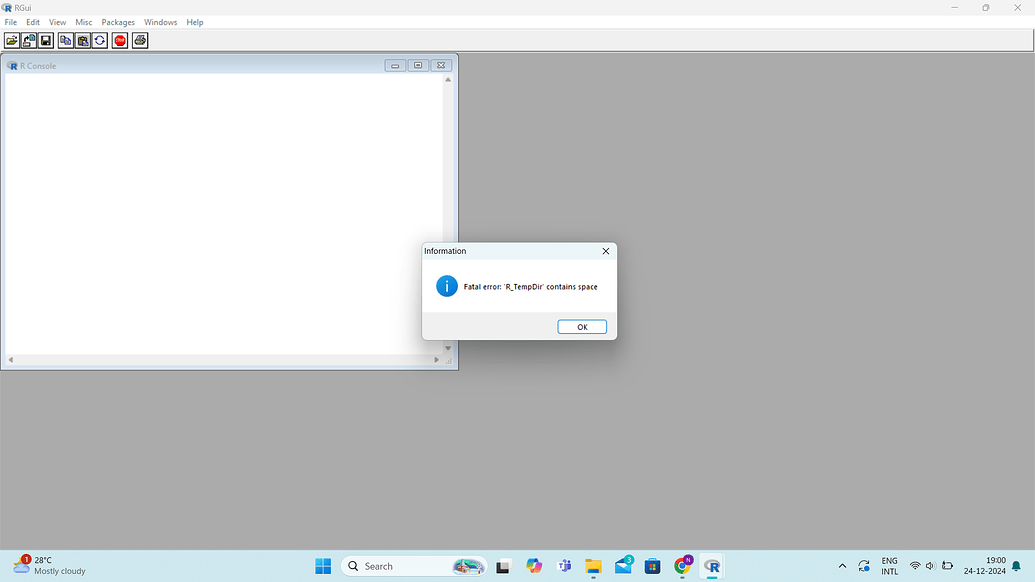Click the taskbar Search box
Viewport: 1035px width, 582px height.
pos(414,566)
